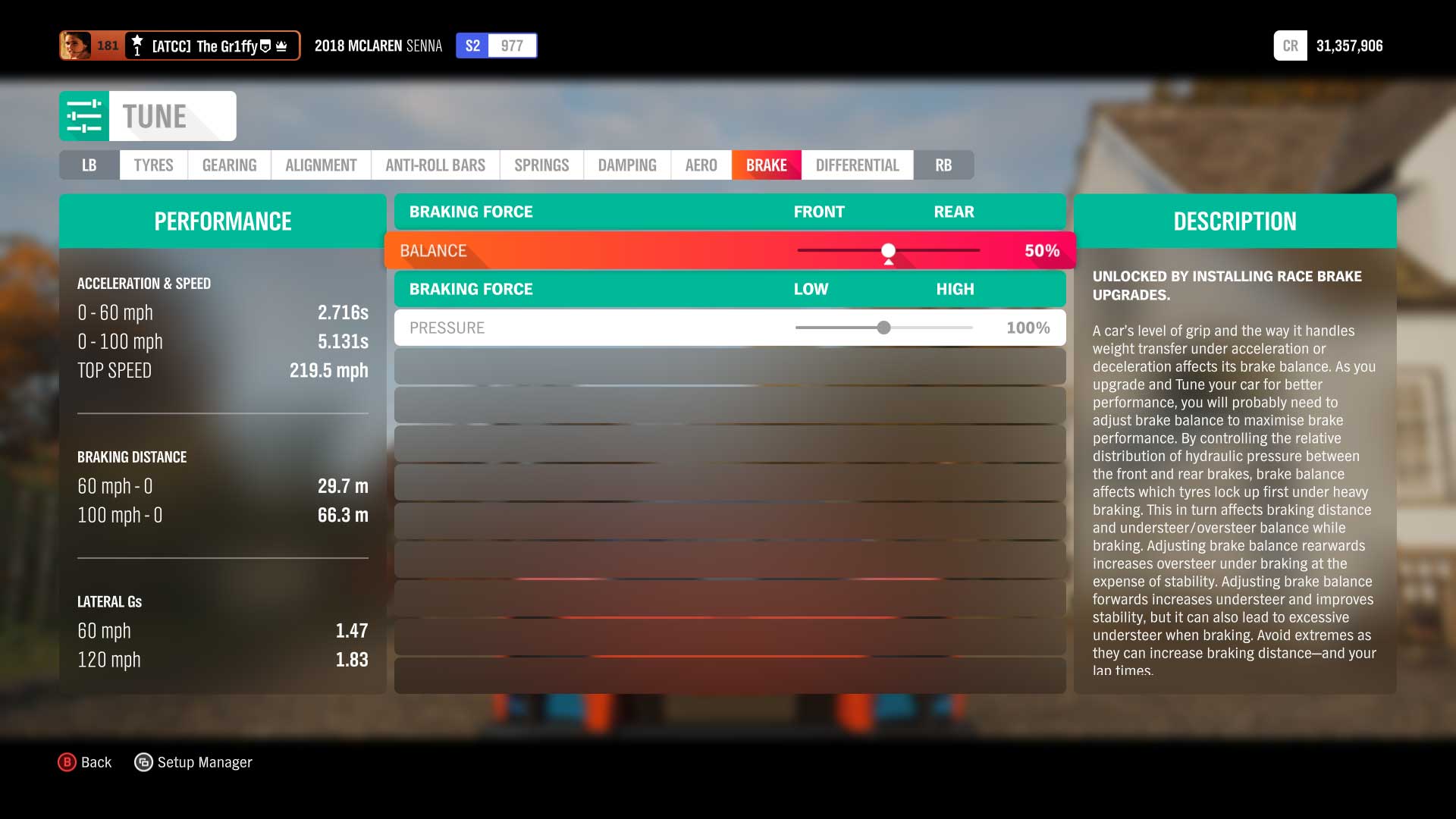Select the Springs tab
The image size is (1456, 819).
[541, 165]
